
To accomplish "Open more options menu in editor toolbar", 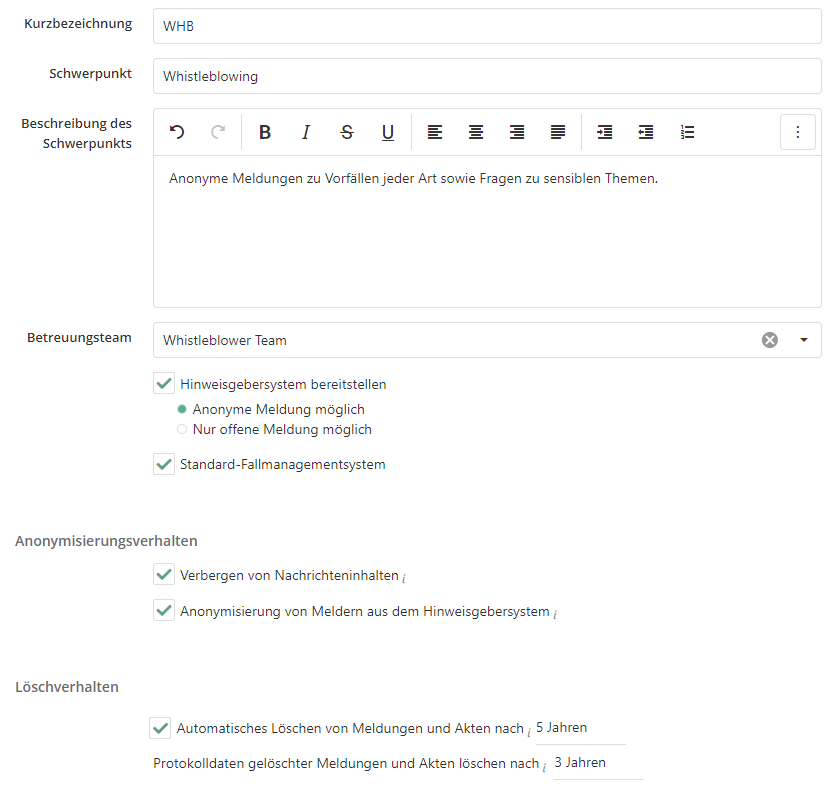I will point(797,132).
